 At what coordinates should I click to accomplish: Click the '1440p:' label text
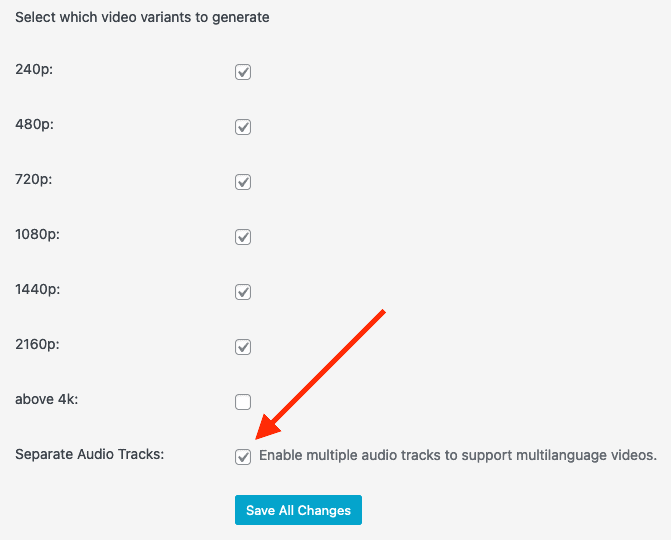tap(38, 290)
